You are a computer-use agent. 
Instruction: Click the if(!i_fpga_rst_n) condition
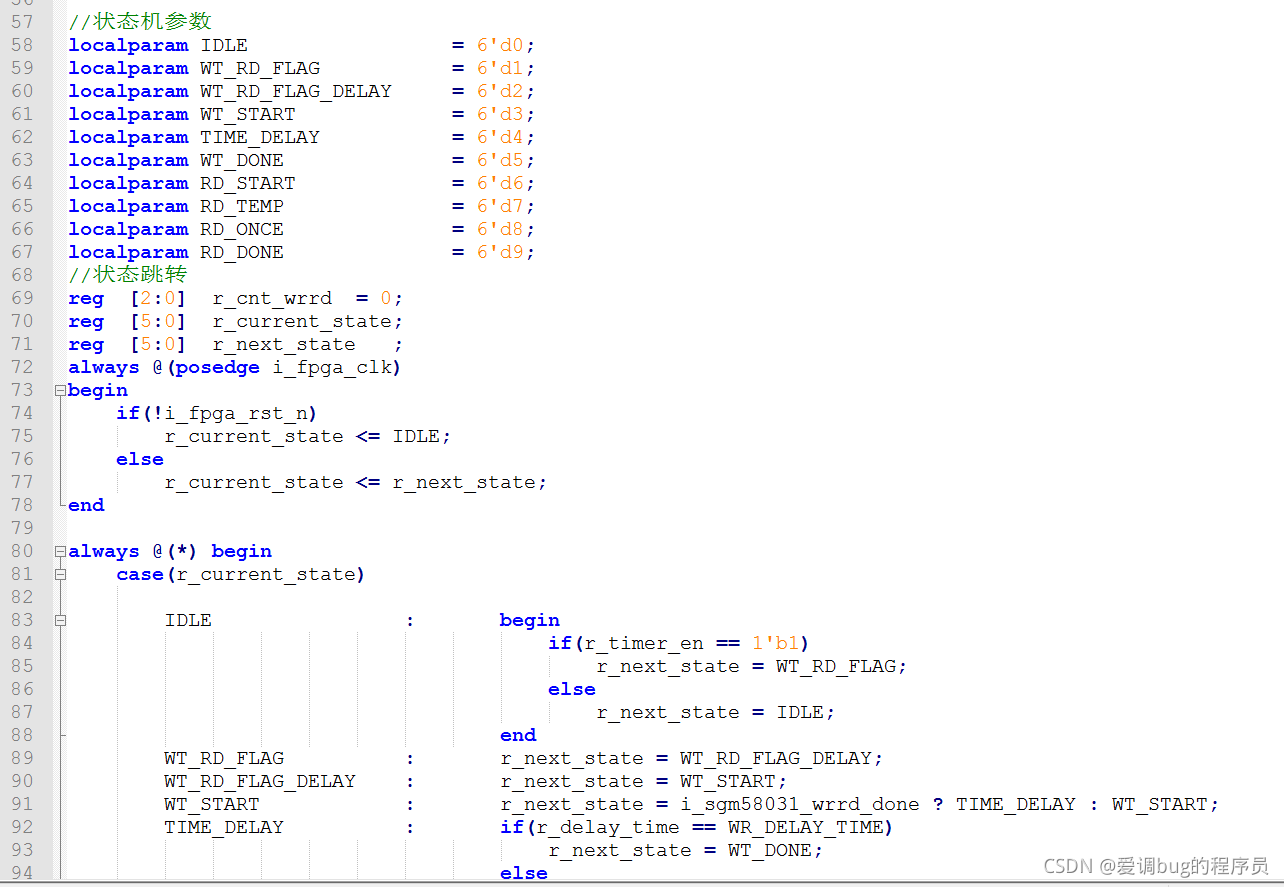click(217, 413)
